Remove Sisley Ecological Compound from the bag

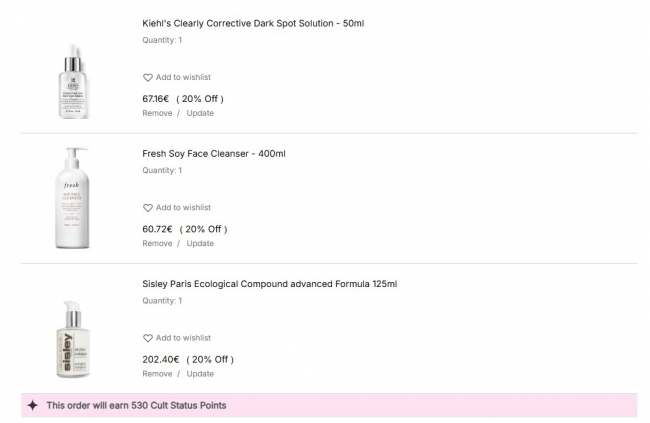[157, 374]
